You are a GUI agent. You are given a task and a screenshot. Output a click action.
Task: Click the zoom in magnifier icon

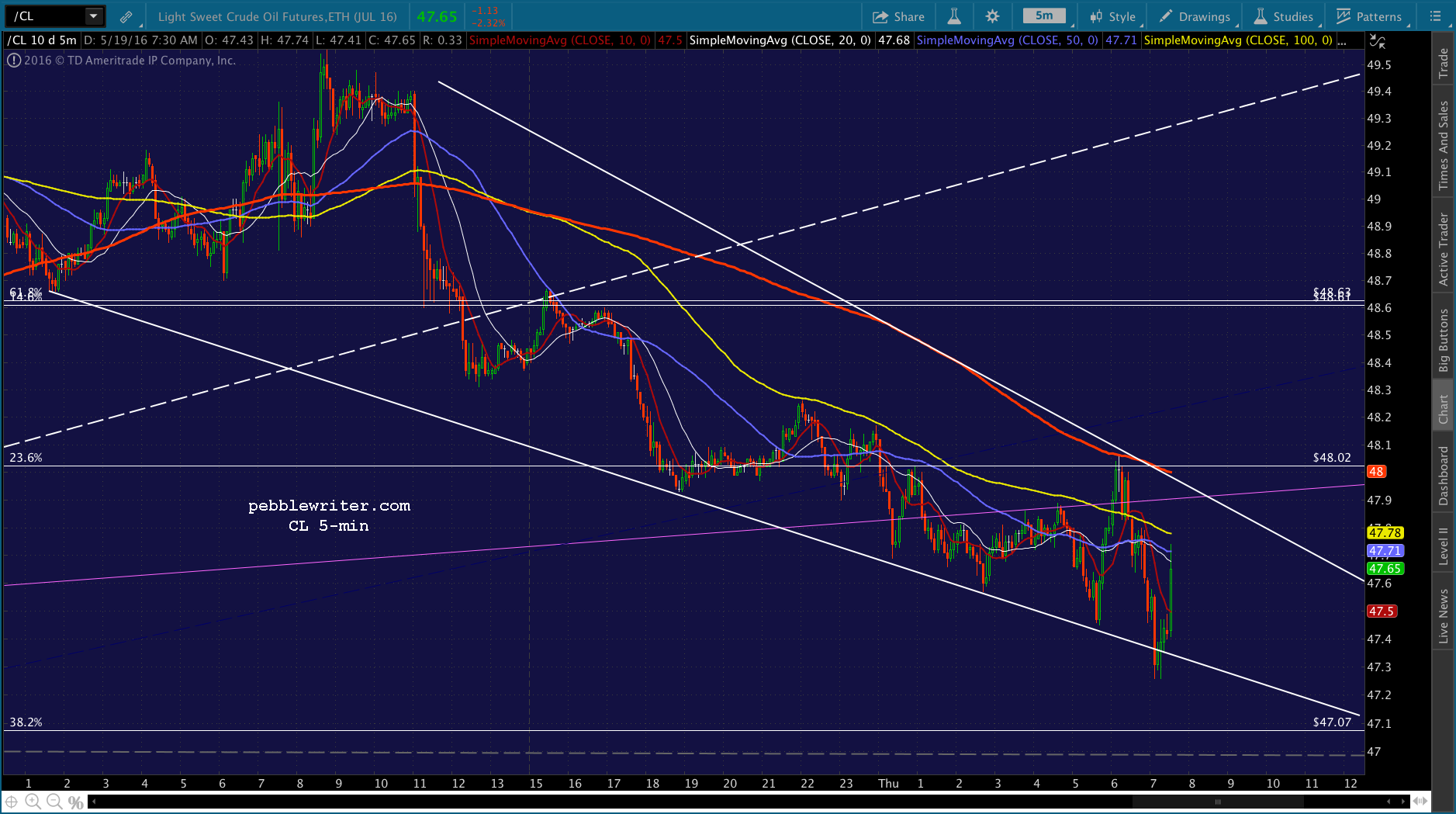pos(33,802)
